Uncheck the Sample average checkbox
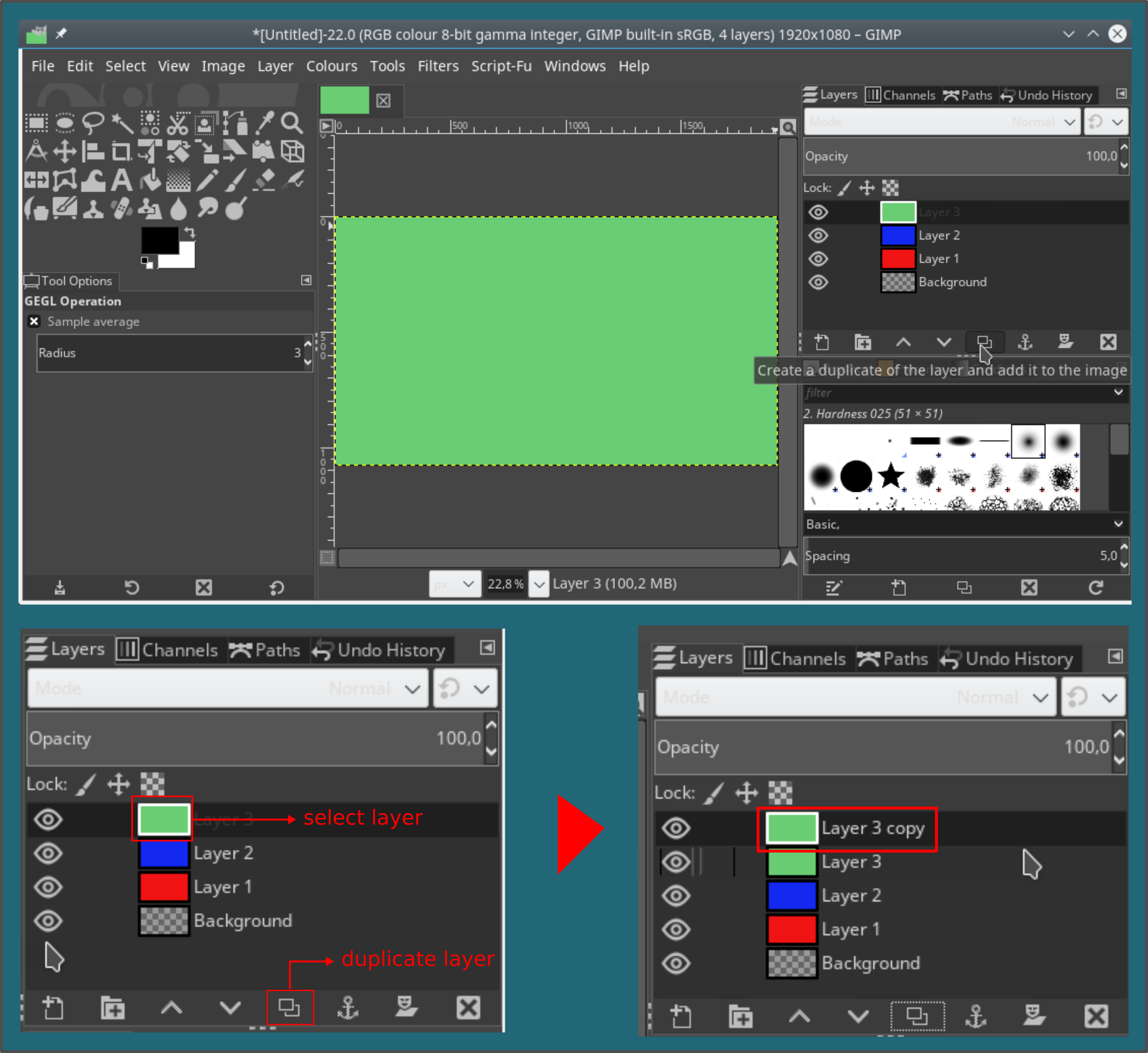 [34, 321]
